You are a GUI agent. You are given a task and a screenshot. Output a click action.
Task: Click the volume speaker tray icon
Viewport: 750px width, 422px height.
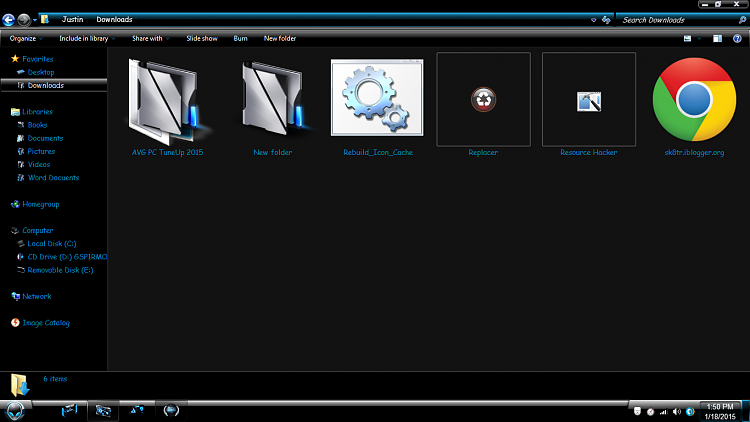677,411
